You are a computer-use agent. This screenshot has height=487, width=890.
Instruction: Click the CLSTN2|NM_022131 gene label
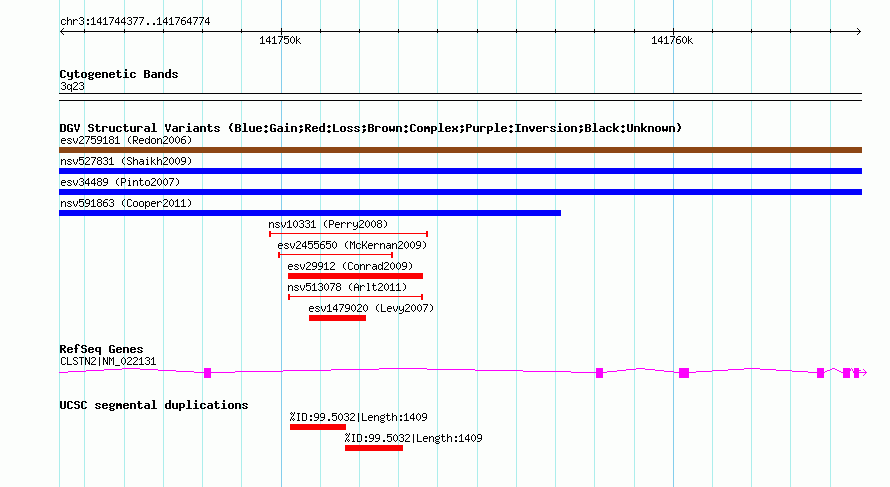tap(108, 361)
